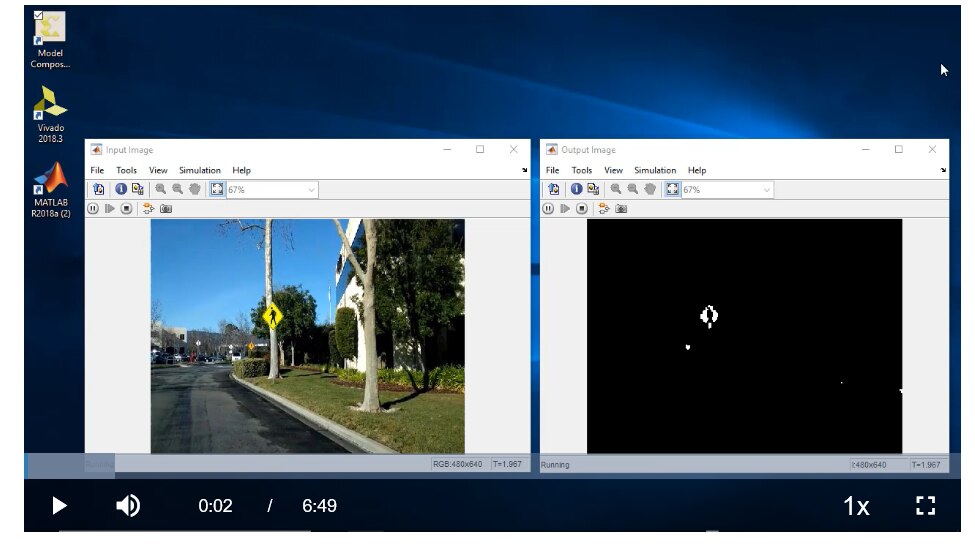Open File menu in Output Image window
Screen dimensions: 975x557
[552, 170]
